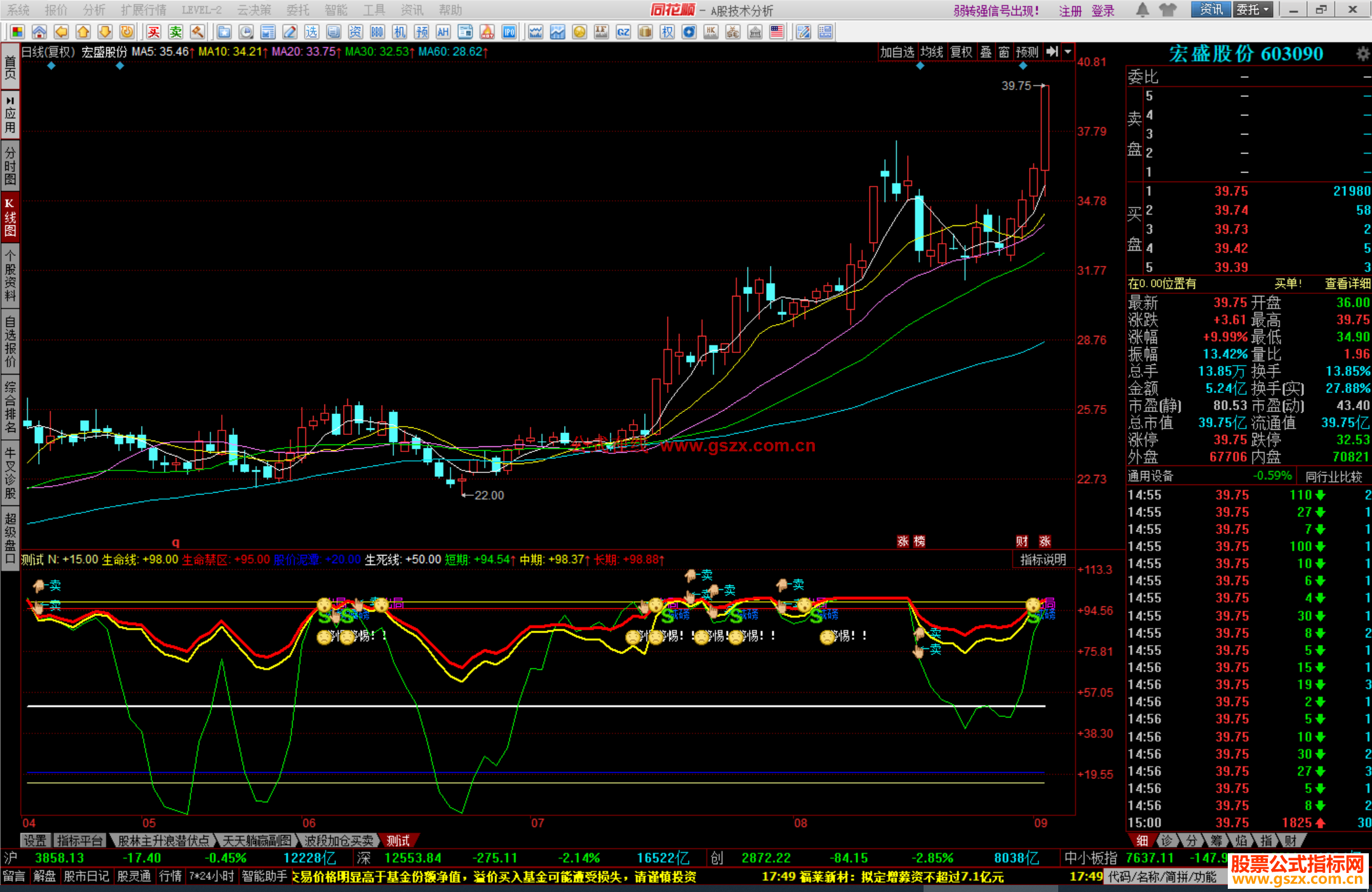Click the bell notification icon in the title bar

(x=1142, y=10)
